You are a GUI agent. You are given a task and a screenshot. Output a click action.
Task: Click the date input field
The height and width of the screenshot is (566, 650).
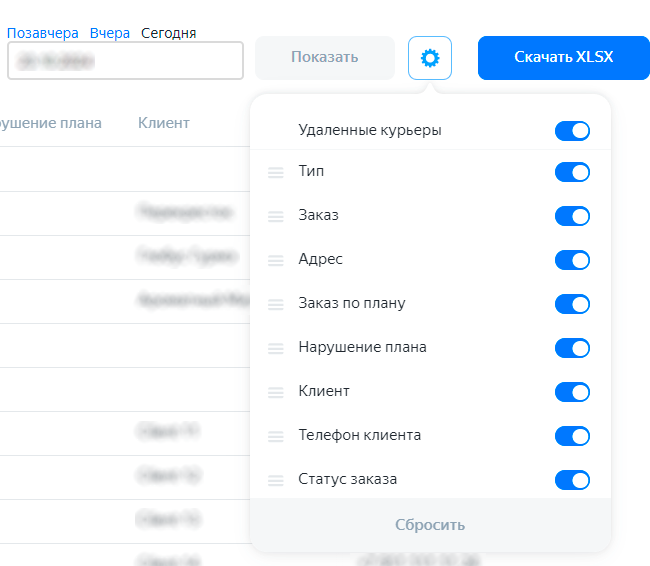[125, 60]
